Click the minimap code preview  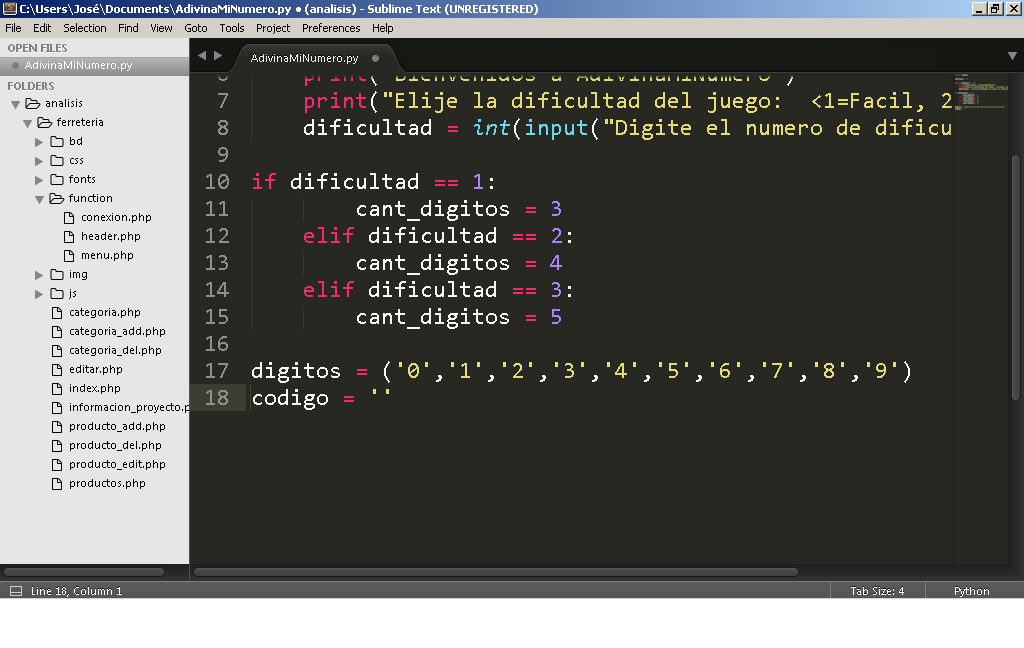pos(982,91)
